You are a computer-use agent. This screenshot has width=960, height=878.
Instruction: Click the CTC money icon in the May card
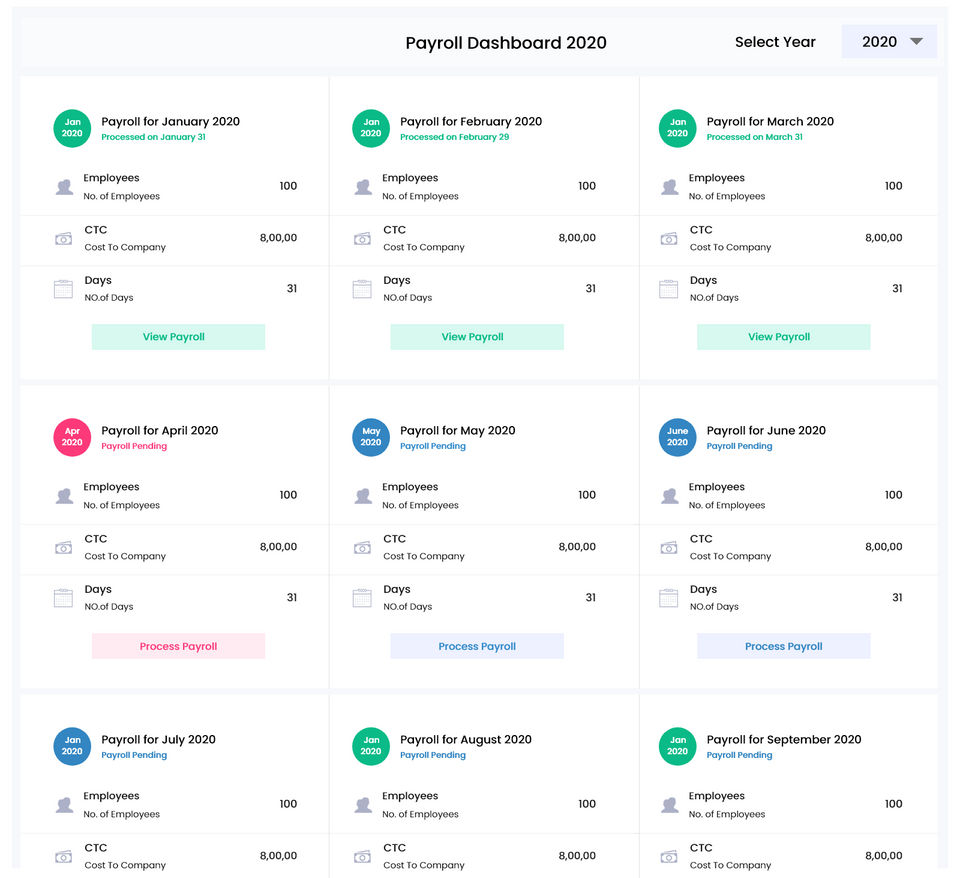362,548
